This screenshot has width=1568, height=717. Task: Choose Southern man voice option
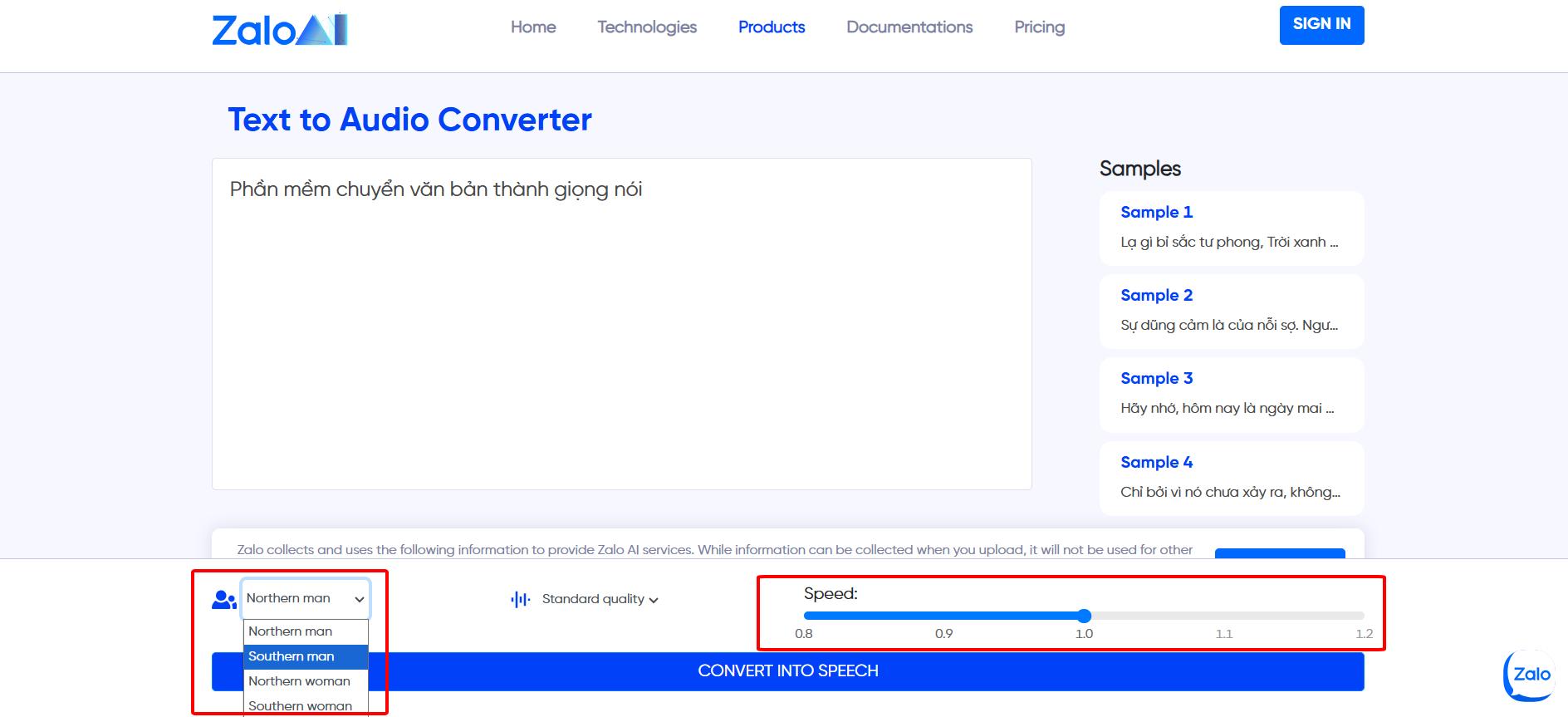click(x=306, y=656)
